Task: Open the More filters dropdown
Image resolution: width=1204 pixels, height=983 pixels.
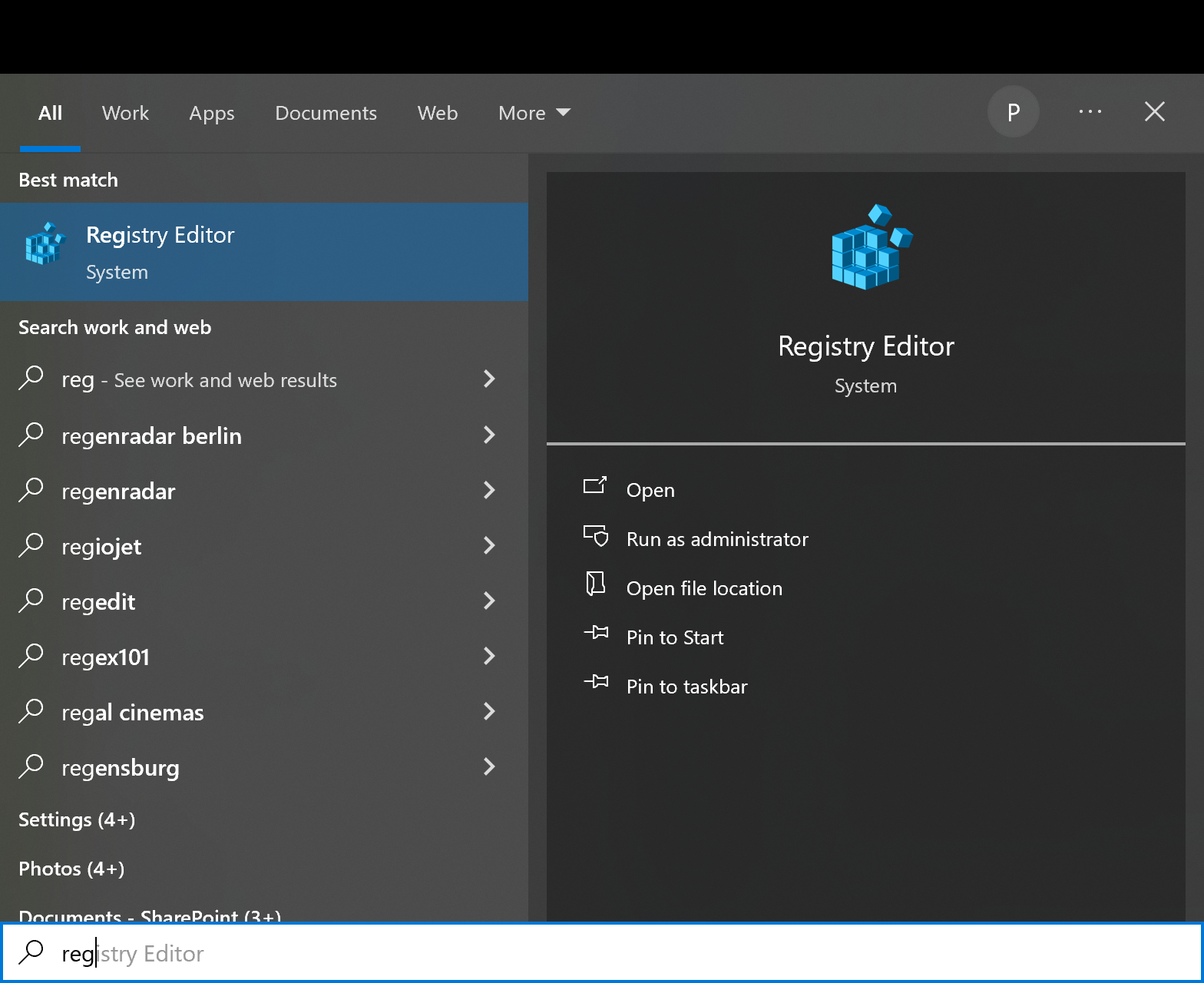Action: point(534,113)
